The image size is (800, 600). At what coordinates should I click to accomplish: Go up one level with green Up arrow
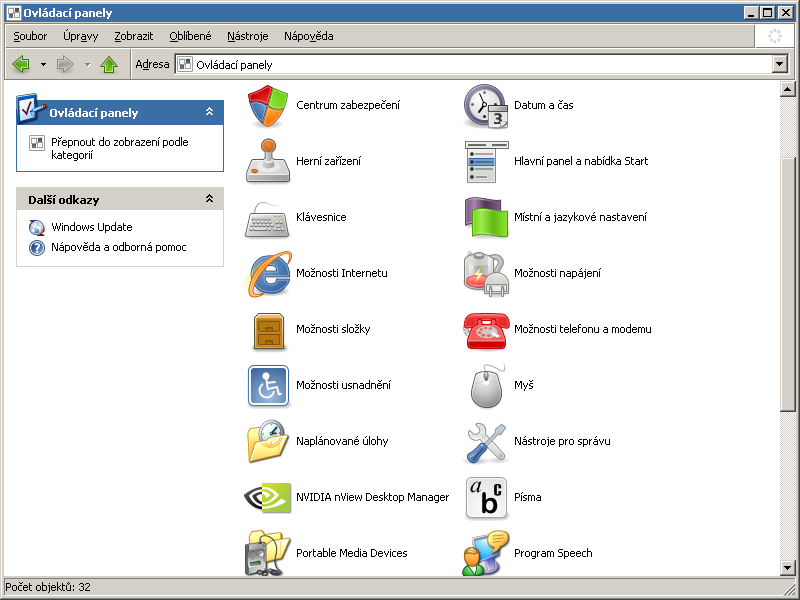point(109,64)
